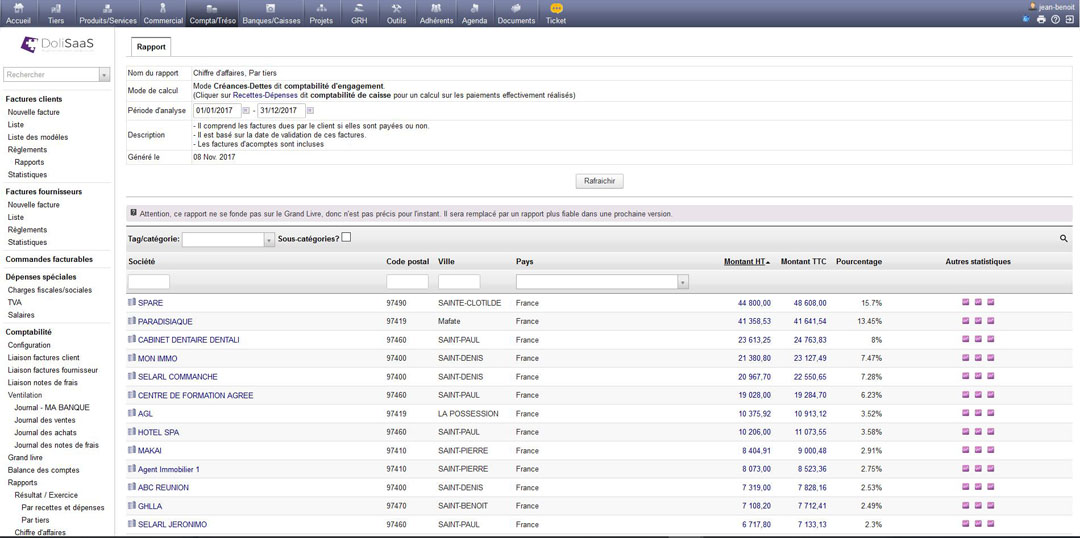Sort by the Montant TTC column header
Image resolution: width=1080 pixels, height=538 pixels.
pyautogui.click(x=803, y=262)
